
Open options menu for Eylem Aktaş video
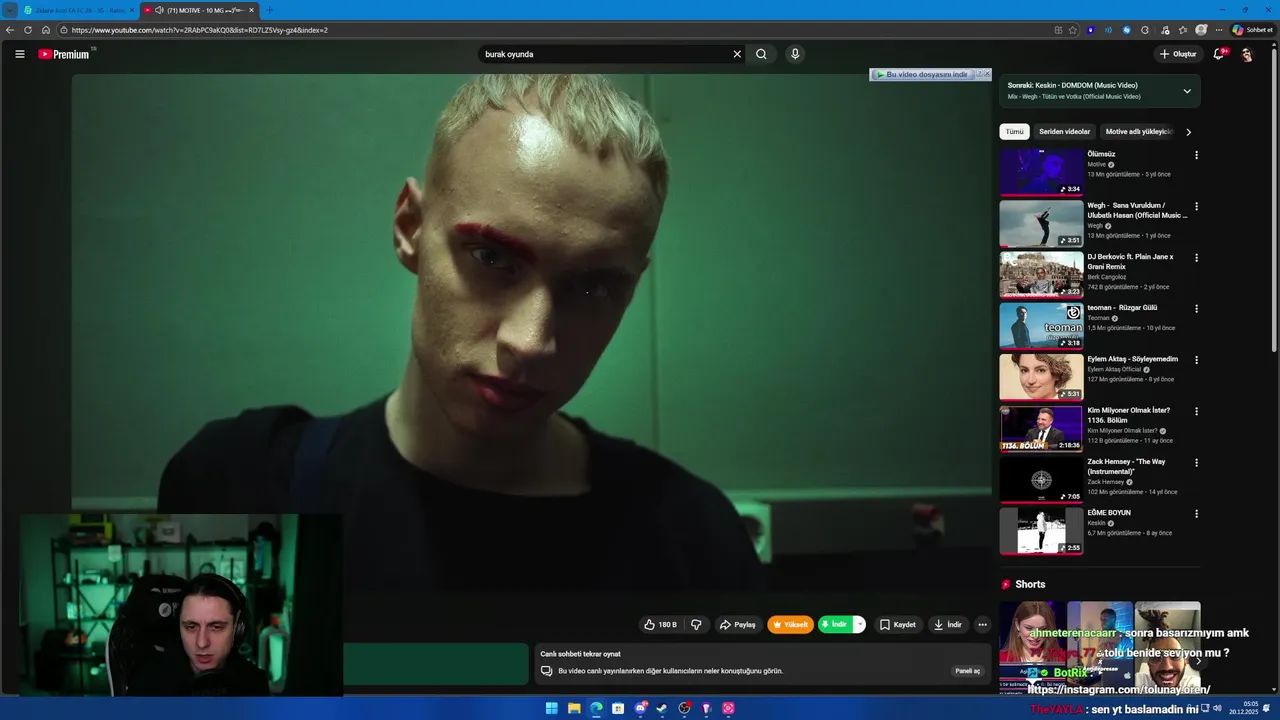[1196, 360]
